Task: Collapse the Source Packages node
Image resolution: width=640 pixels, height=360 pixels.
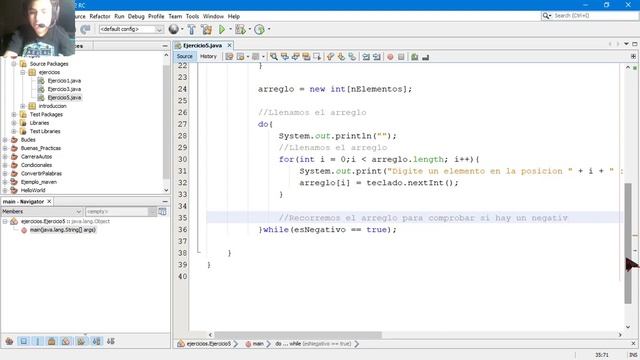Action: coord(14,64)
